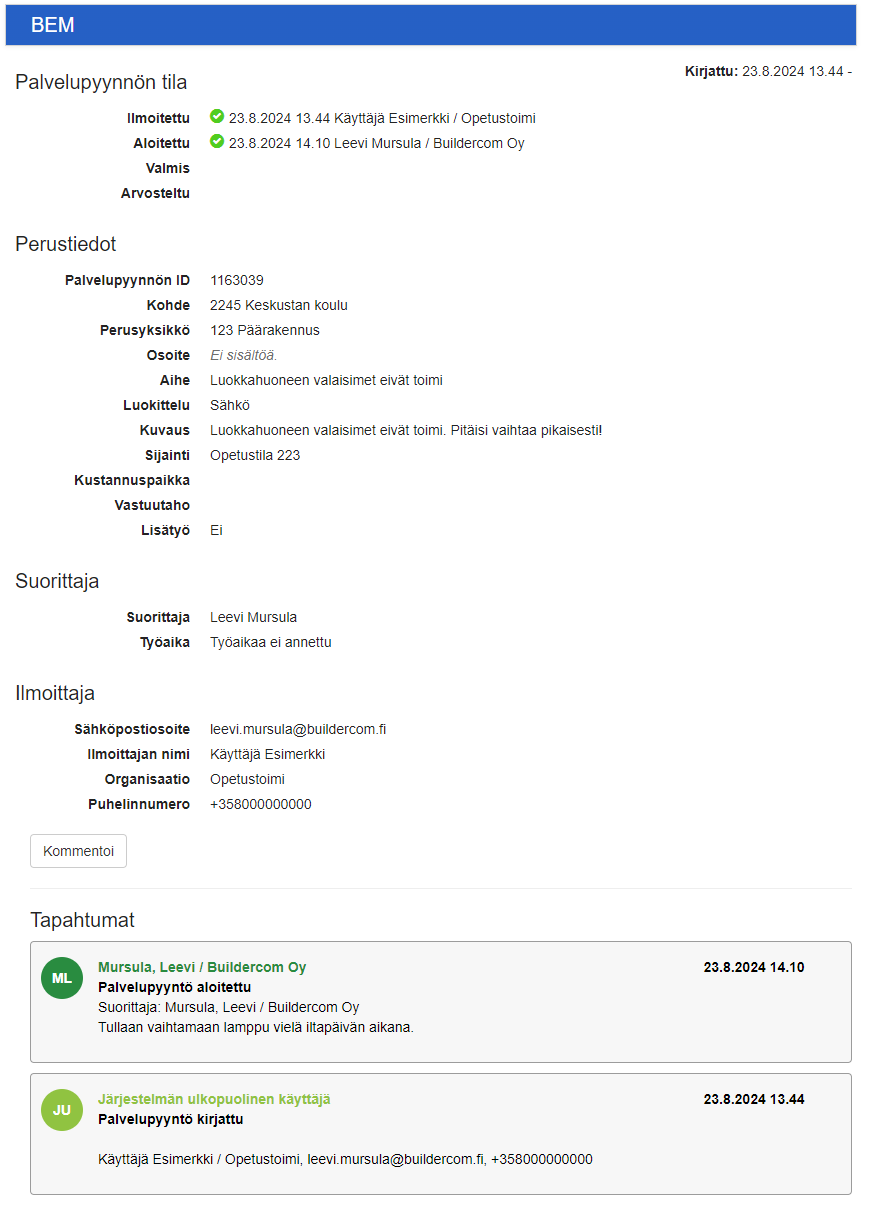Click the 23.8.2024 13.44 event timestamp
This screenshot has width=876, height=1207.
(754, 1099)
